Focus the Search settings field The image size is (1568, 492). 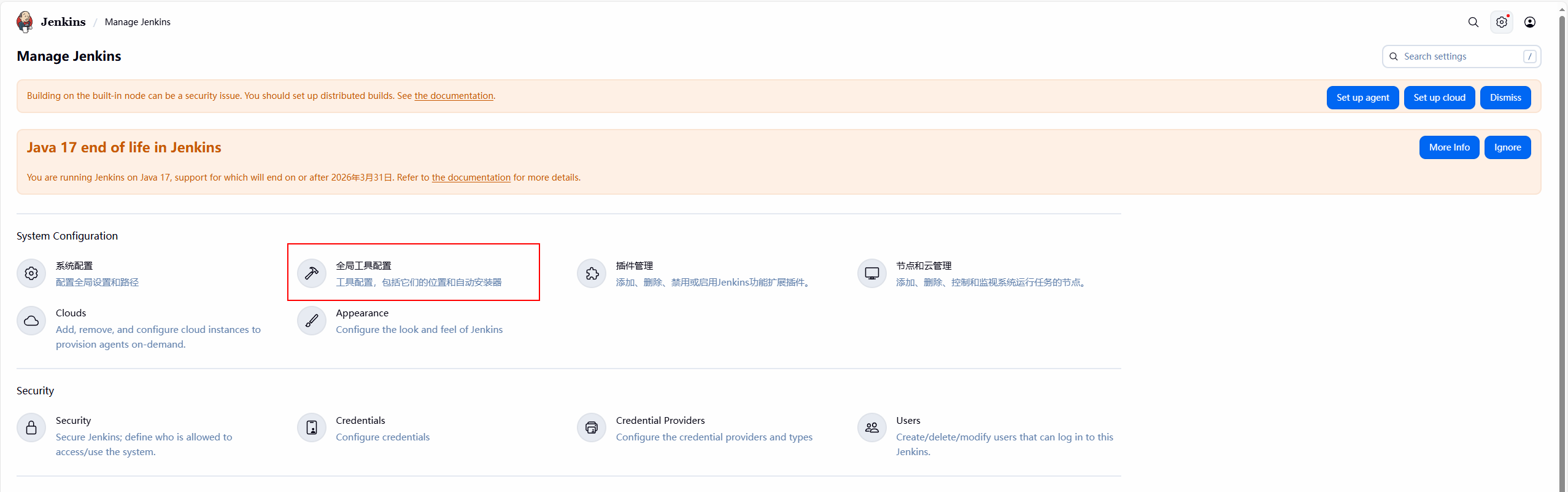[1461, 57]
